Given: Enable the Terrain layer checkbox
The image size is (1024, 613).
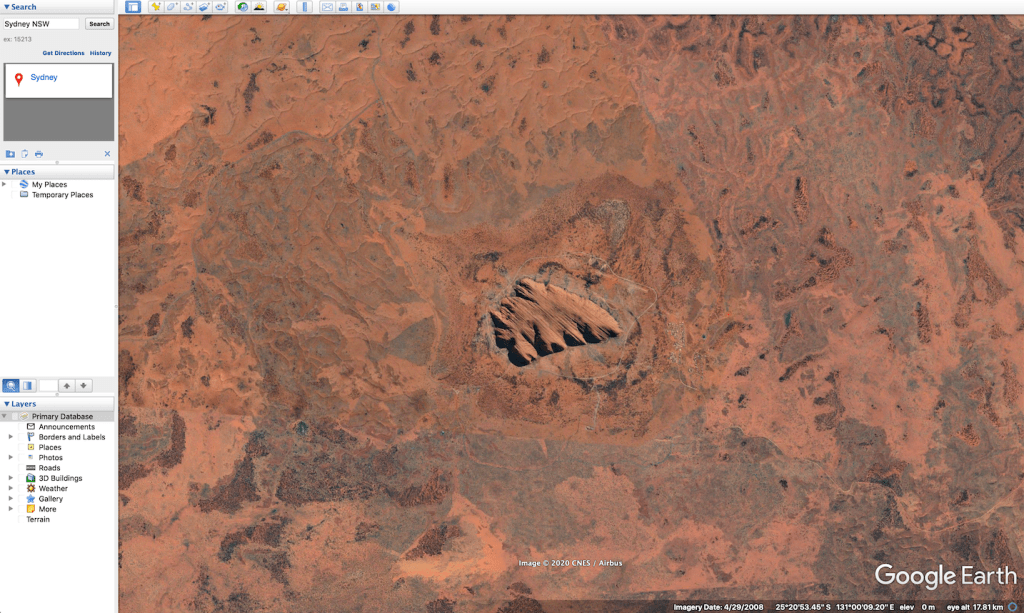Looking at the screenshot, I should [x=20, y=520].
